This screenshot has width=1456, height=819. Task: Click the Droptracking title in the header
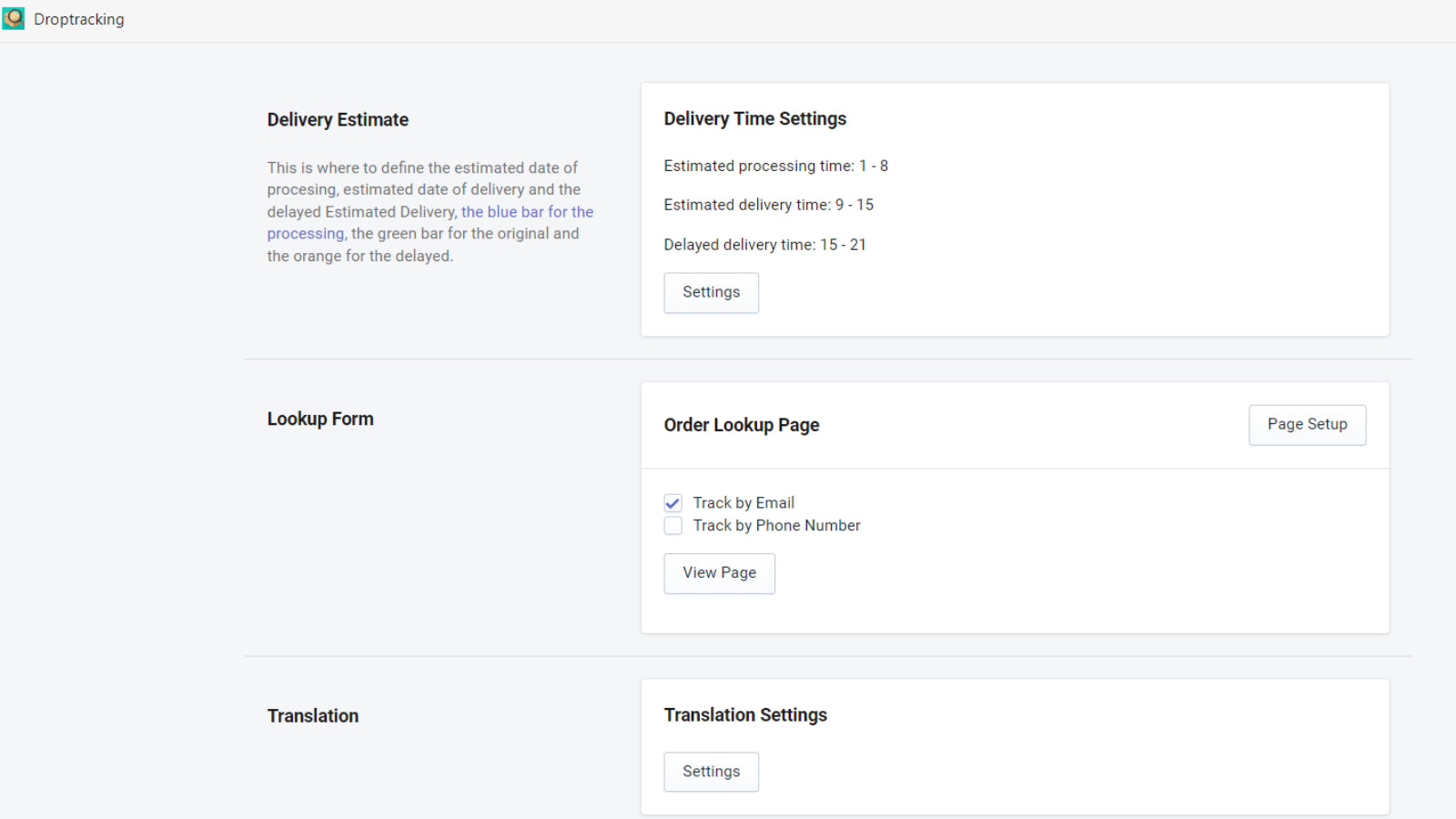pos(79,18)
